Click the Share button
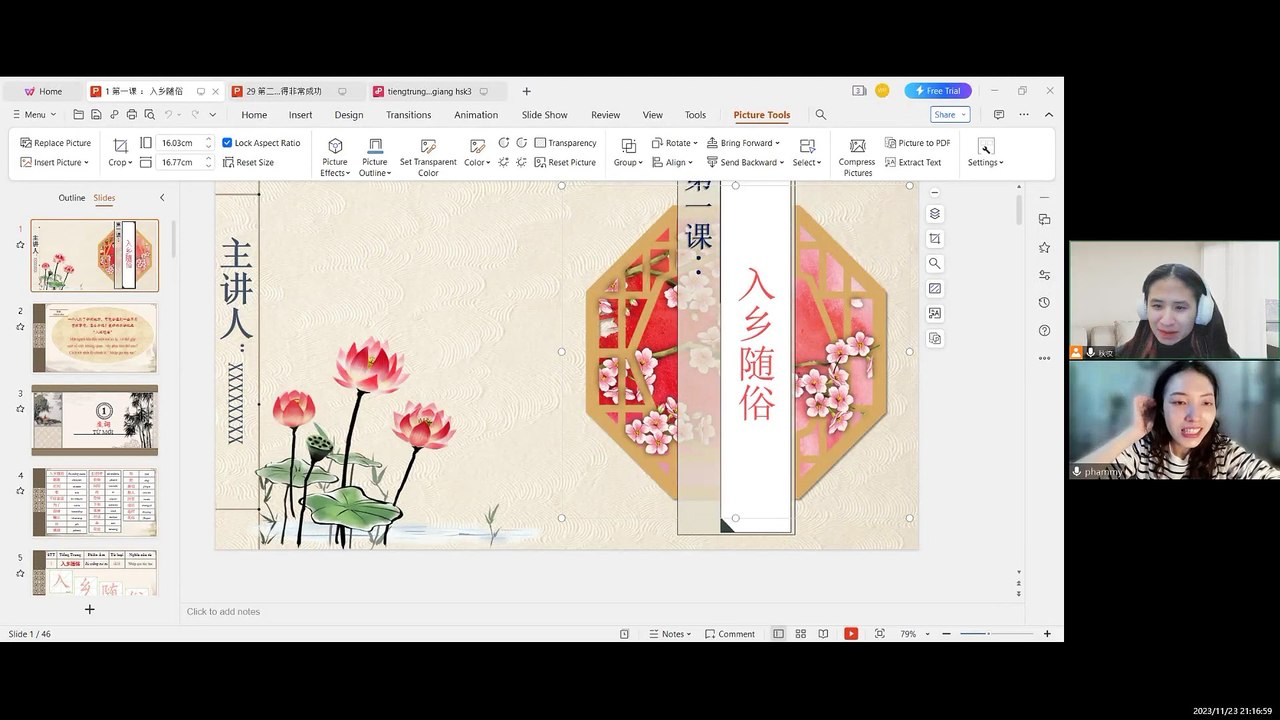Viewport: 1280px width, 720px height. pos(949,115)
